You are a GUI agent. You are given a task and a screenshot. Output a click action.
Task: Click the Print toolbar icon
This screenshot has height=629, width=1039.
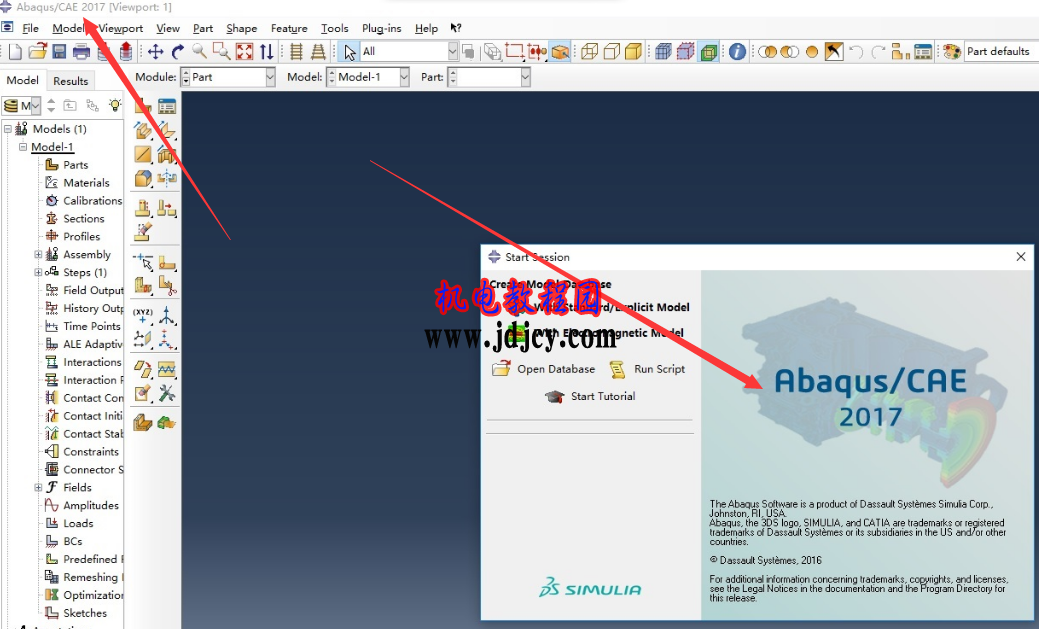coord(82,51)
